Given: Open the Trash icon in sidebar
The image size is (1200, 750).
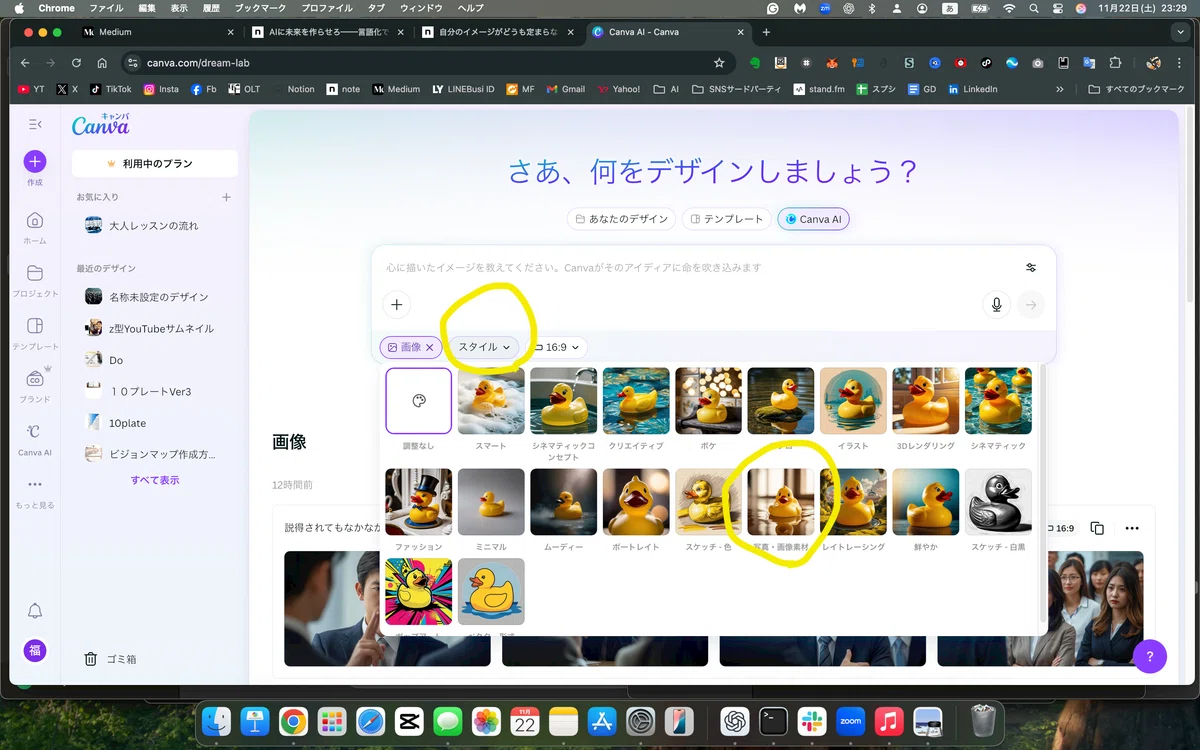Looking at the screenshot, I should 91,659.
